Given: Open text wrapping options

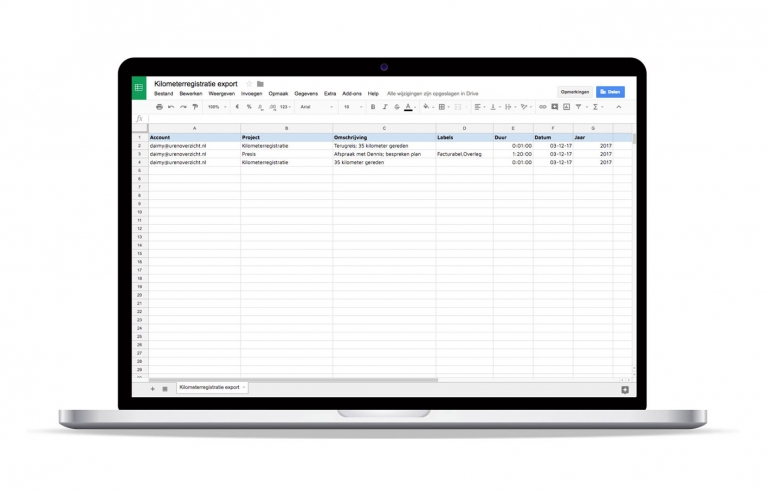Looking at the screenshot, I should (509, 107).
